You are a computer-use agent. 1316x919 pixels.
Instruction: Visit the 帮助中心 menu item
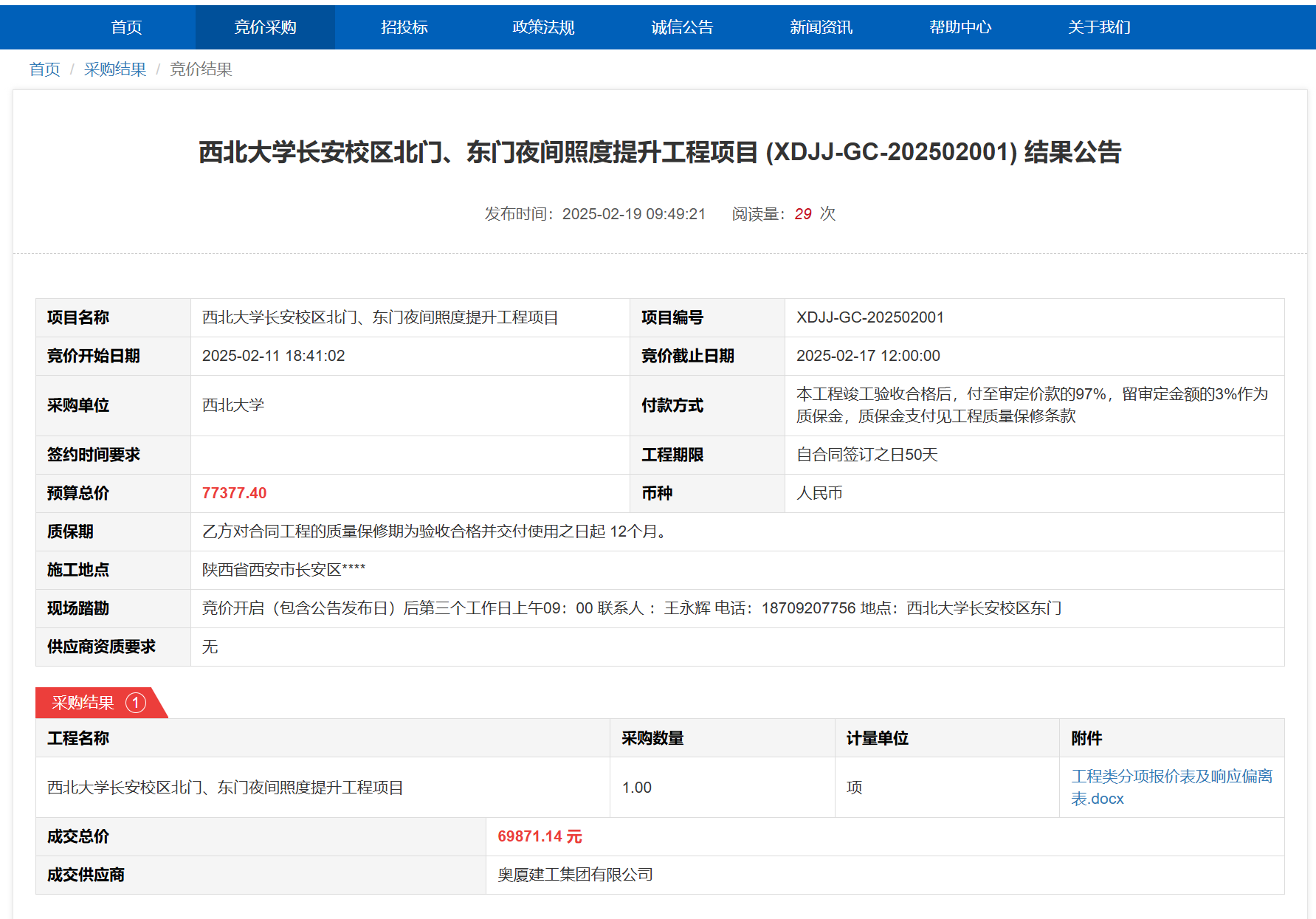click(x=960, y=27)
